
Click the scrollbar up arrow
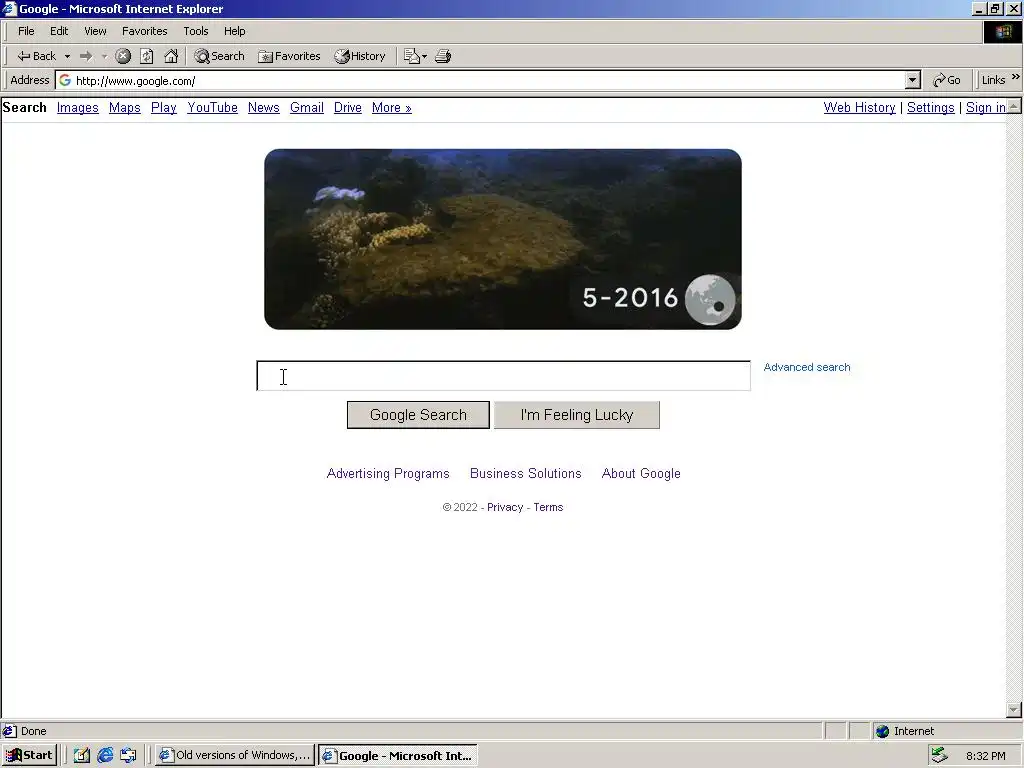pos(1014,105)
